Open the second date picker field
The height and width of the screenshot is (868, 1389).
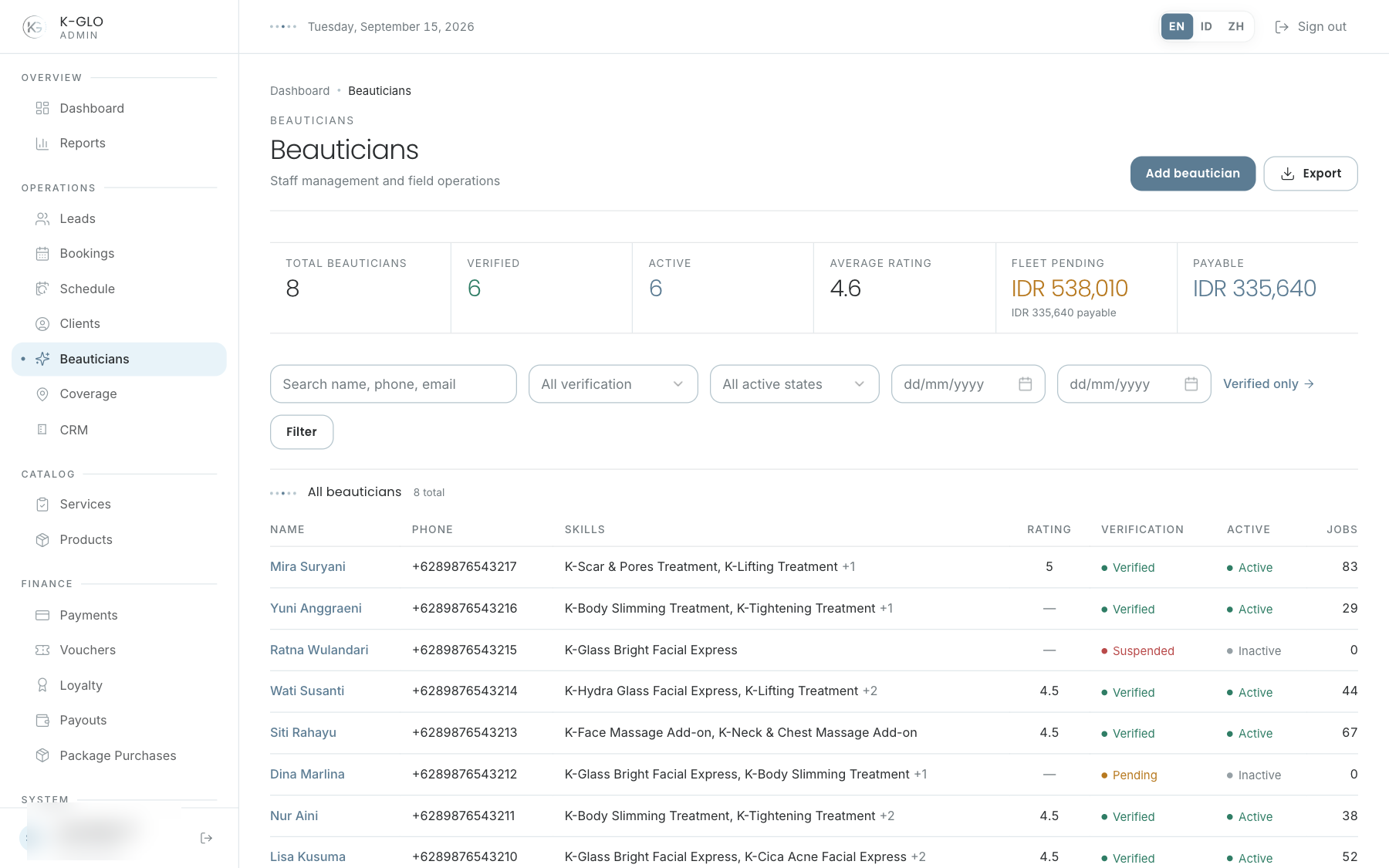pos(1134,384)
